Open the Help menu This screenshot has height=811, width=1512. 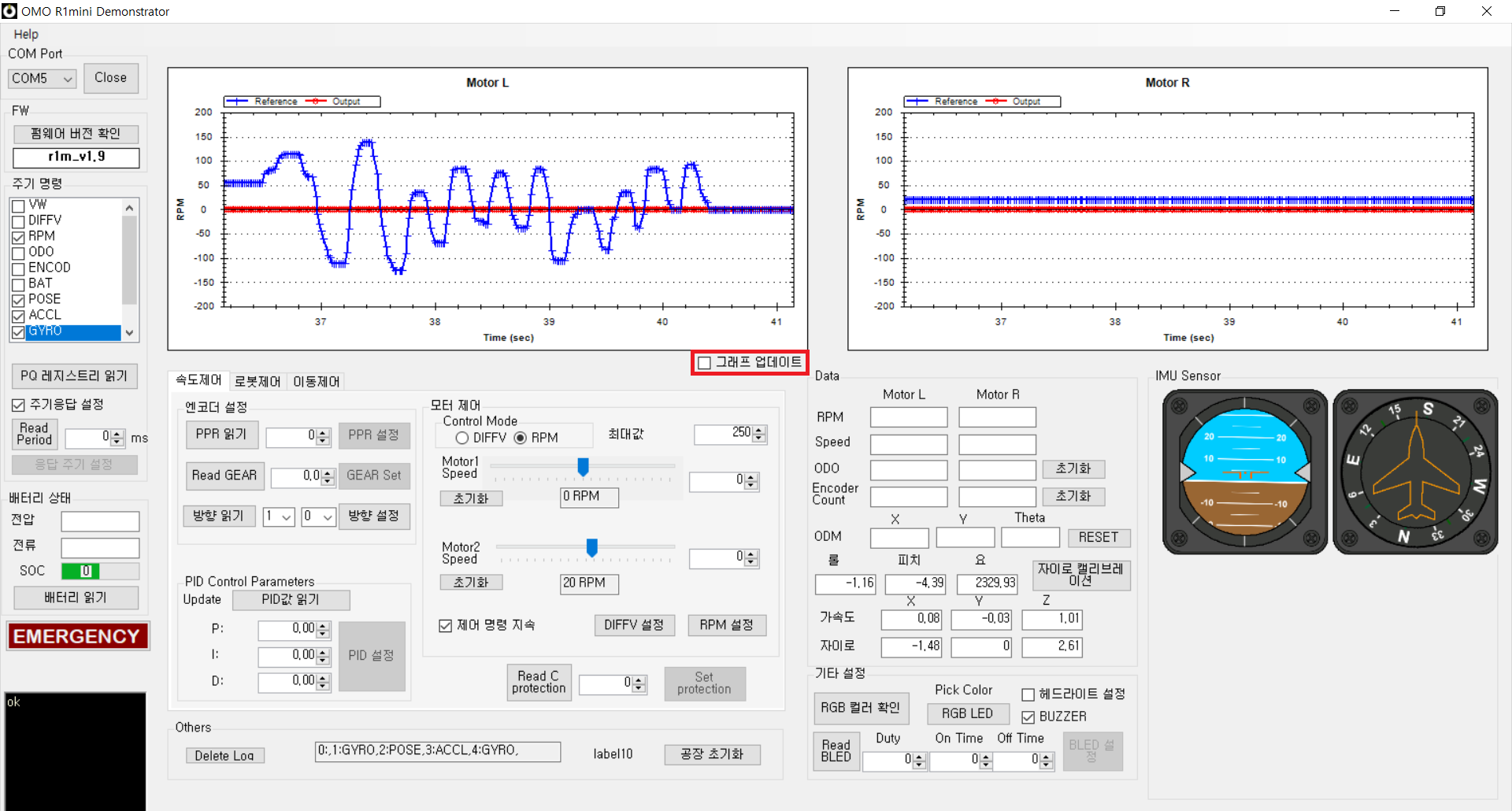click(x=26, y=35)
